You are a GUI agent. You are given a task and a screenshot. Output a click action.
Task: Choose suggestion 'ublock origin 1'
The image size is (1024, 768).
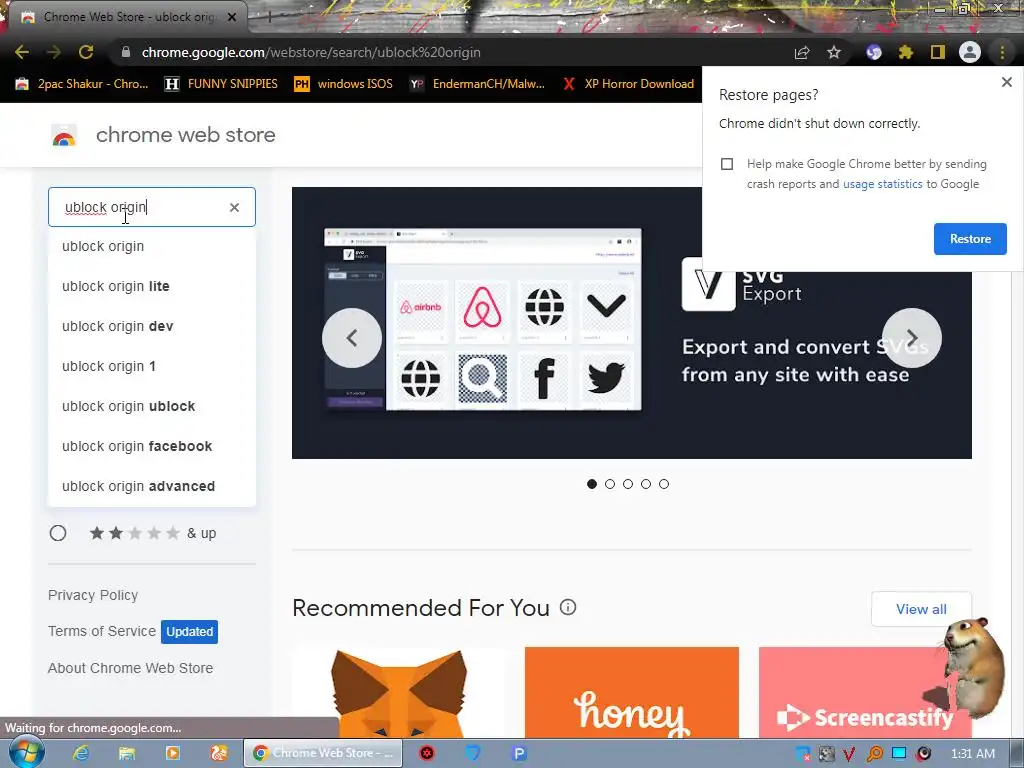[152, 366]
